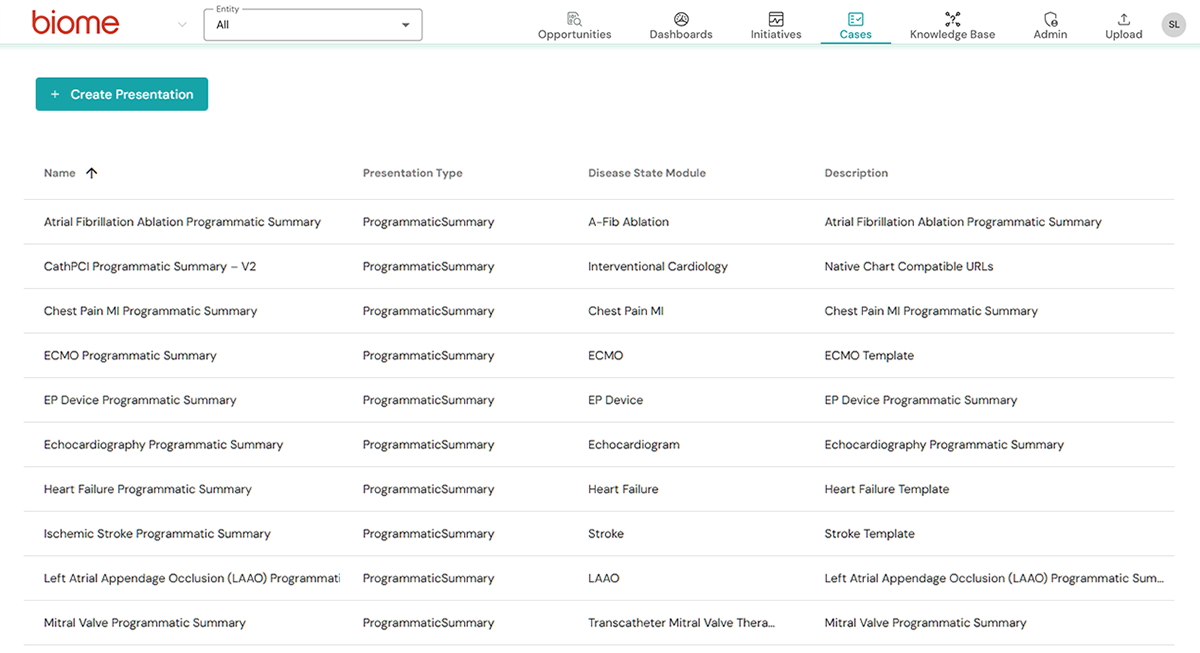
Task: Sort by Presentation Type column header
Action: coord(412,173)
